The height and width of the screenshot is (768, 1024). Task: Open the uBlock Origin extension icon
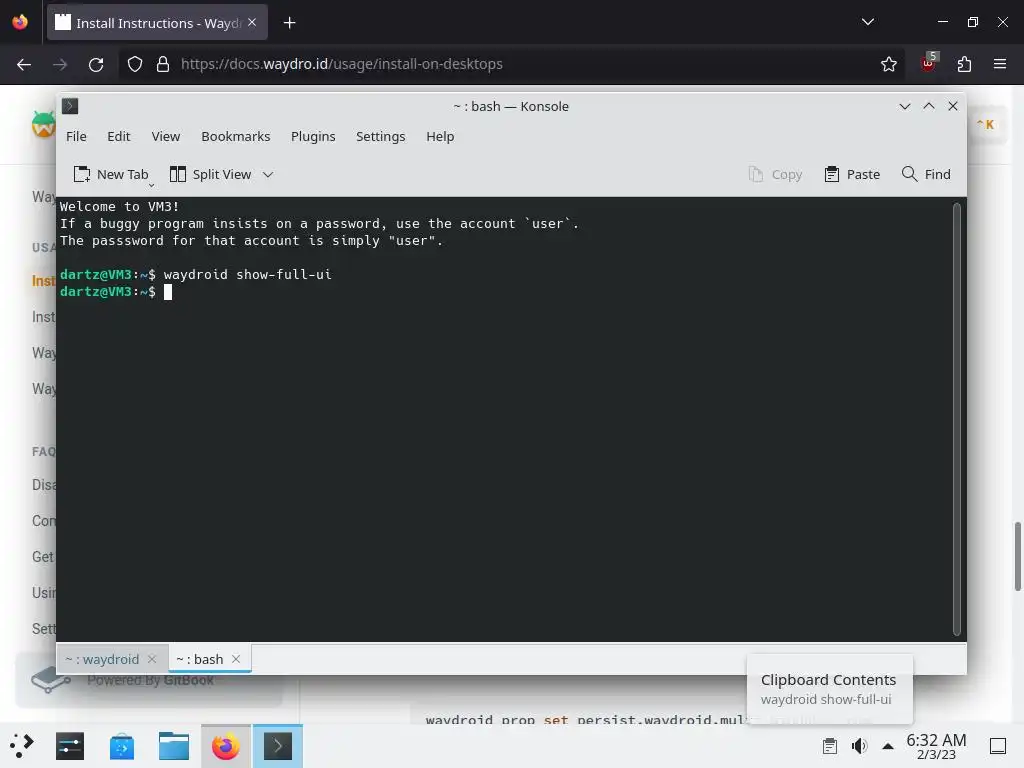[x=928, y=63]
